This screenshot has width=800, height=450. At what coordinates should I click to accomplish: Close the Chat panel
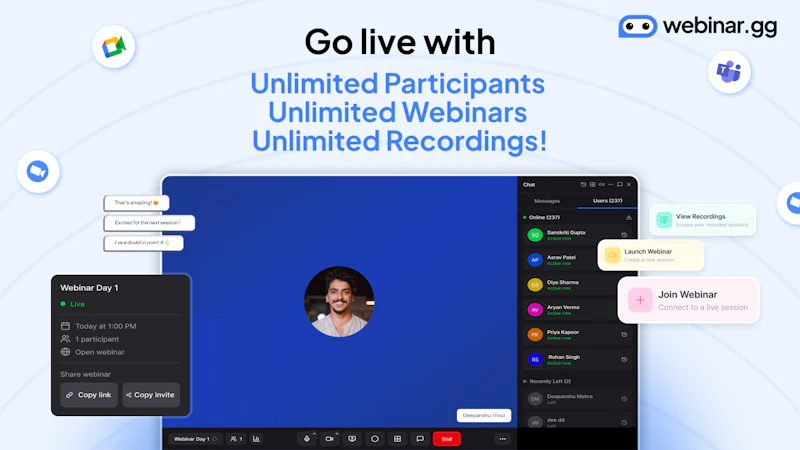click(x=629, y=185)
